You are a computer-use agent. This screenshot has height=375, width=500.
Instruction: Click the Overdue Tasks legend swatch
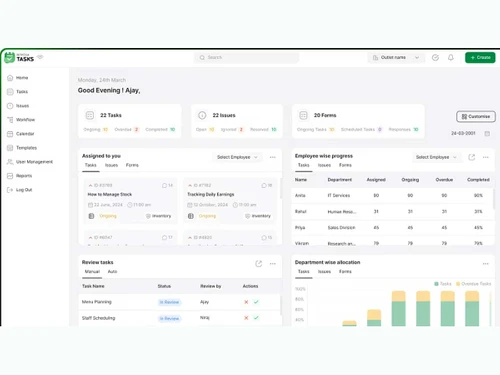[458, 284]
